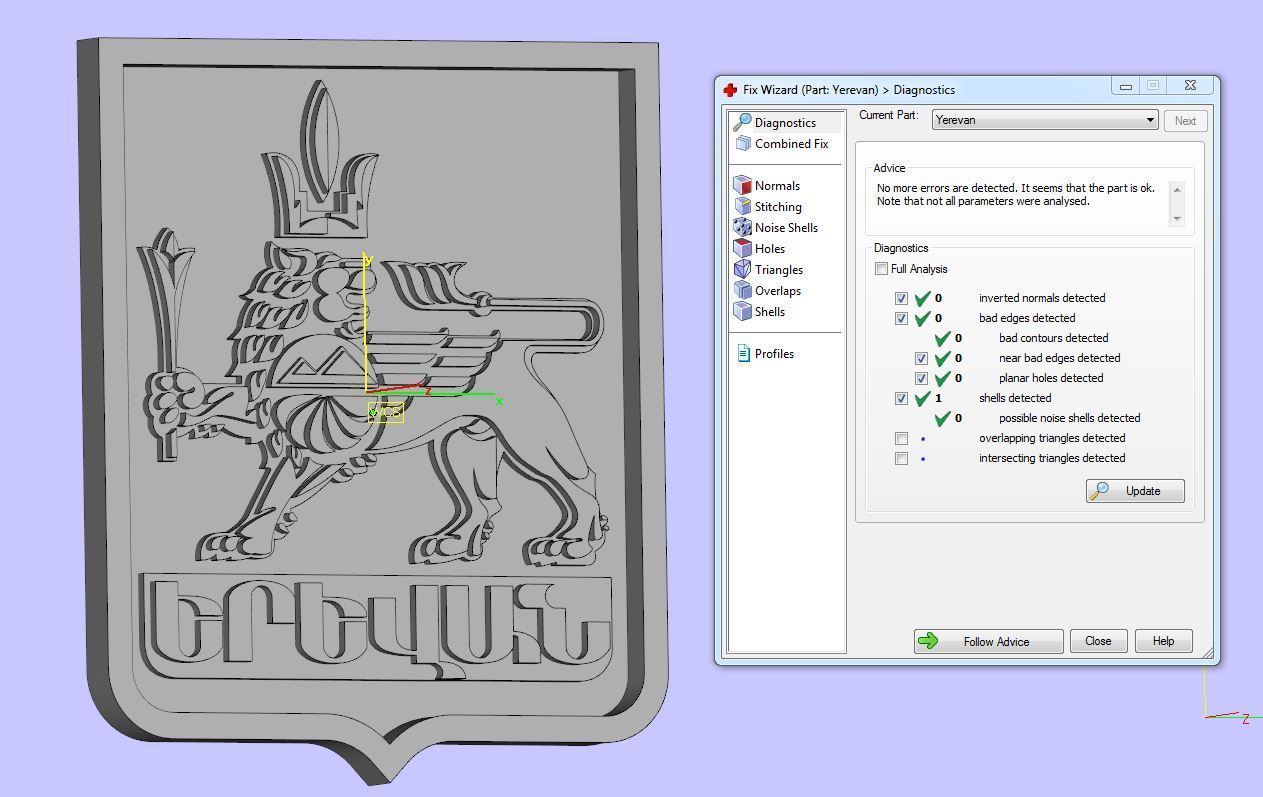Open the Profiles page
This screenshot has width=1263, height=797.
click(774, 353)
